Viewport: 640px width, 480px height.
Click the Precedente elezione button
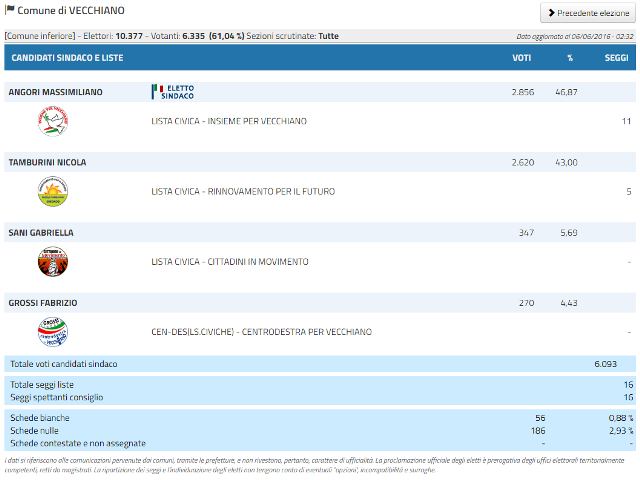pyautogui.click(x=588, y=13)
